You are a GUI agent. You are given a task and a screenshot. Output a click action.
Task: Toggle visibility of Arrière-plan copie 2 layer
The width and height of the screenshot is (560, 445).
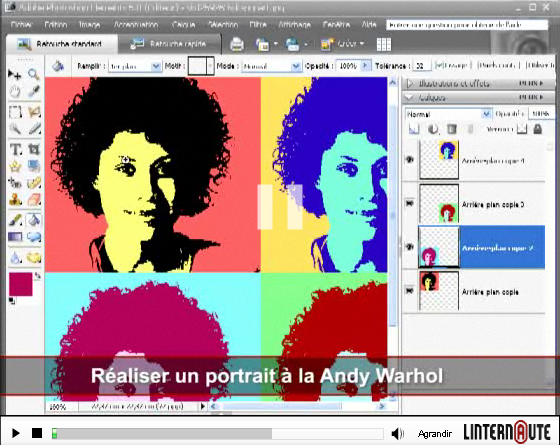point(410,247)
